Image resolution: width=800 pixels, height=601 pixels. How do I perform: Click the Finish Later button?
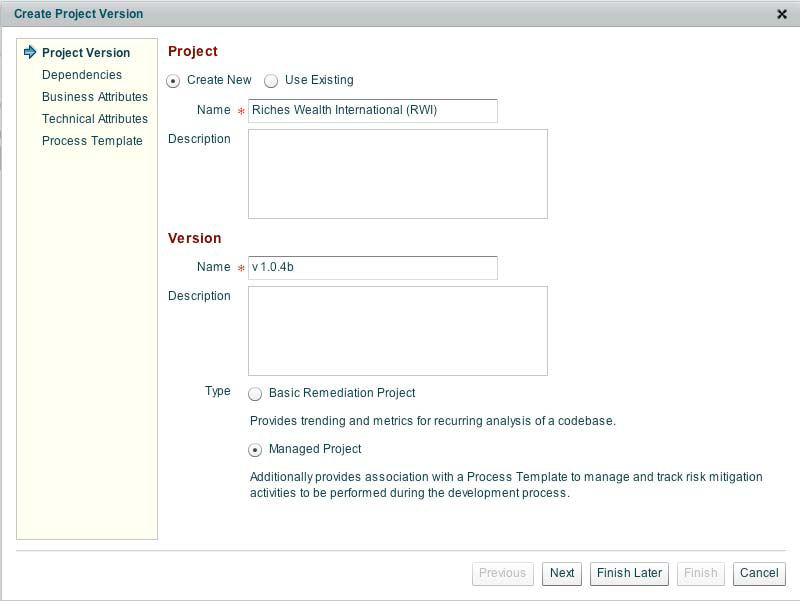(x=629, y=573)
